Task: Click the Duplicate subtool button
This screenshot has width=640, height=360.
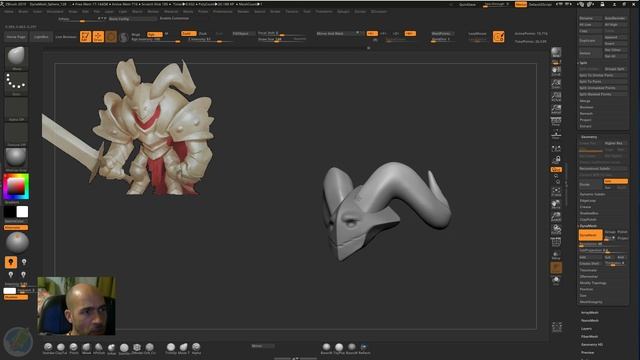Action: tap(590, 41)
